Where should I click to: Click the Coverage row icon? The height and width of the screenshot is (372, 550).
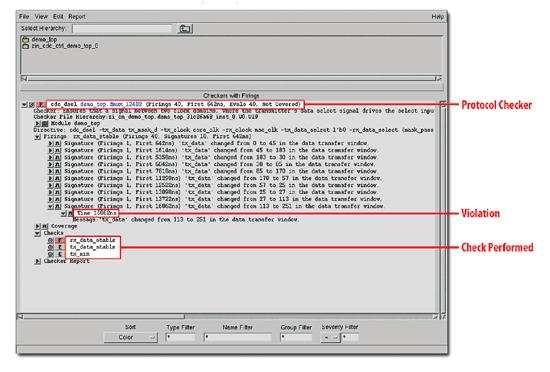pyautogui.click(x=45, y=226)
